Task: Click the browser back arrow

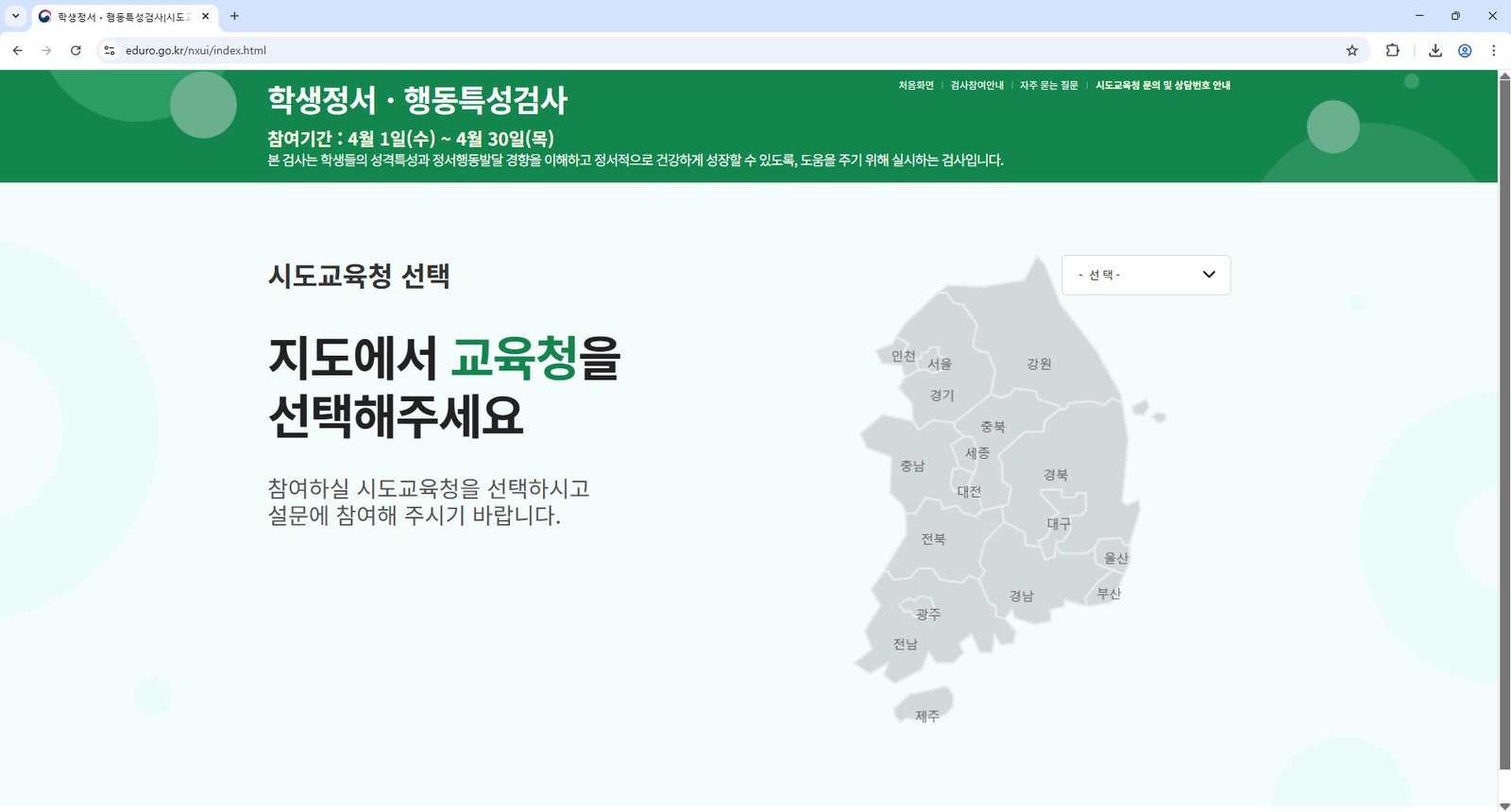Action: 18,51
